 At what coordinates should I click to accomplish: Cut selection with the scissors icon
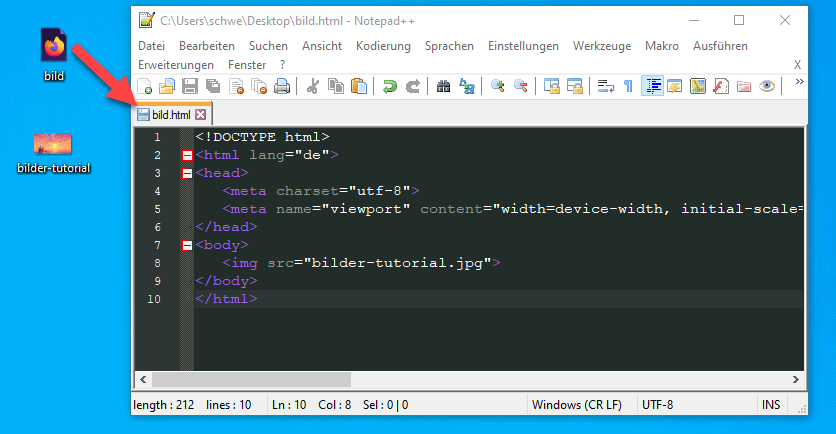[313, 86]
